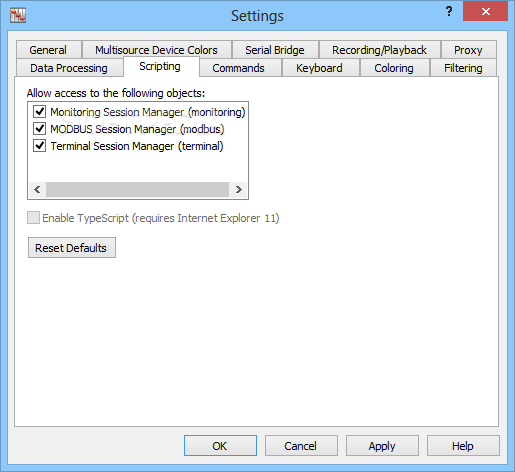Uncheck Terminal Session Manager checkbox

pyautogui.click(x=40, y=145)
